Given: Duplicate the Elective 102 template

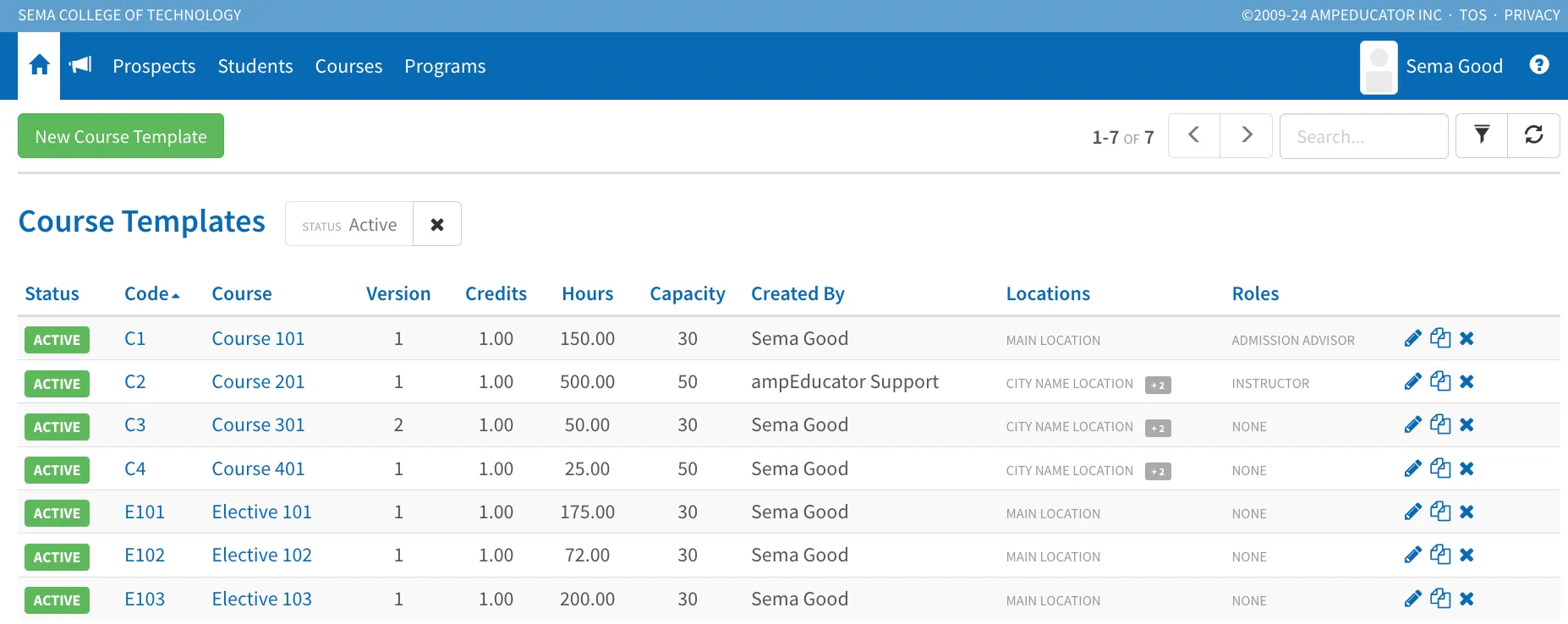Looking at the screenshot, I should point(1440,555).
